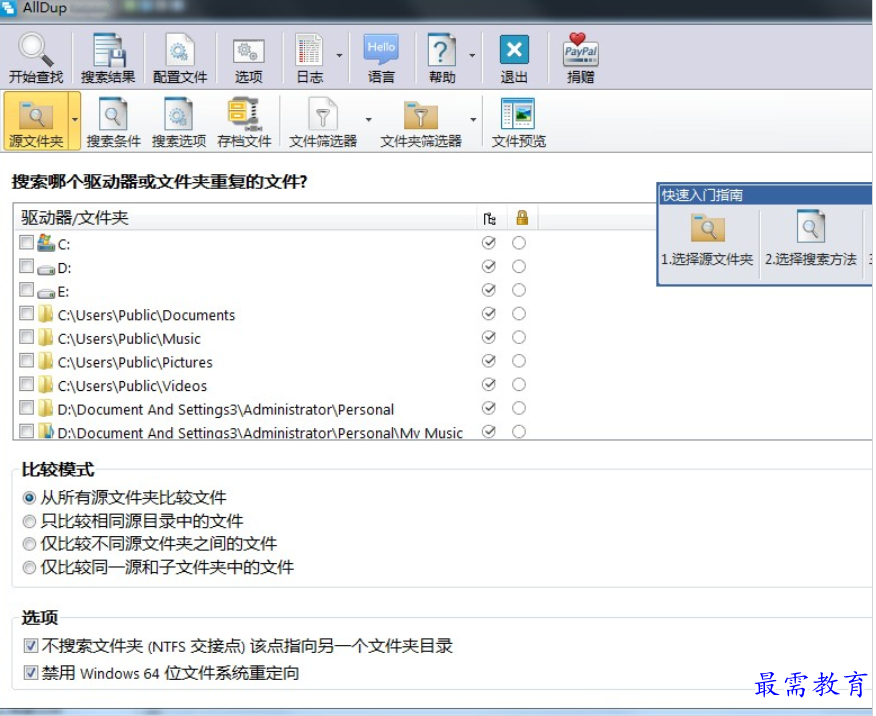Switch to the 存档文件 archive files tab

pos(244,121)
